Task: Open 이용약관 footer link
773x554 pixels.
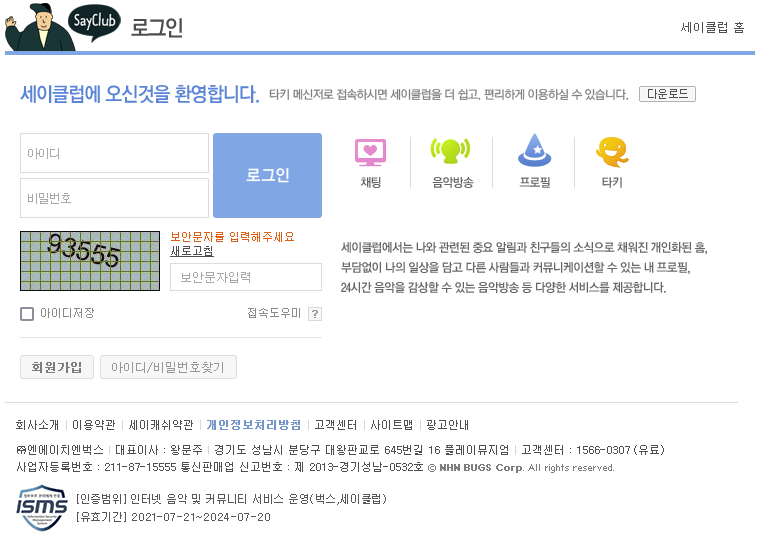Action: coord(94,425)
